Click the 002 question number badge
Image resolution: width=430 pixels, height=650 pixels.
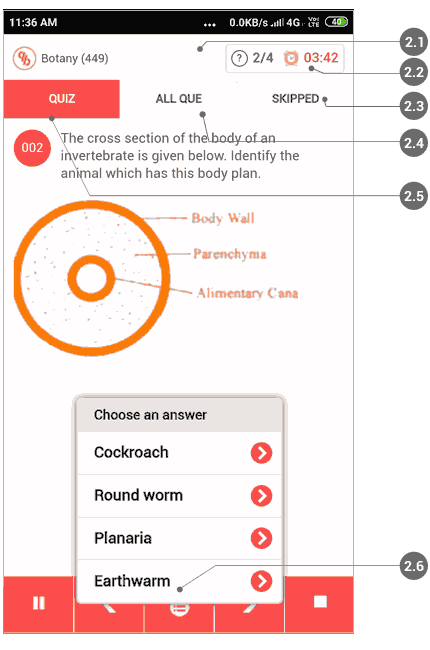click(x=32, y=148)
